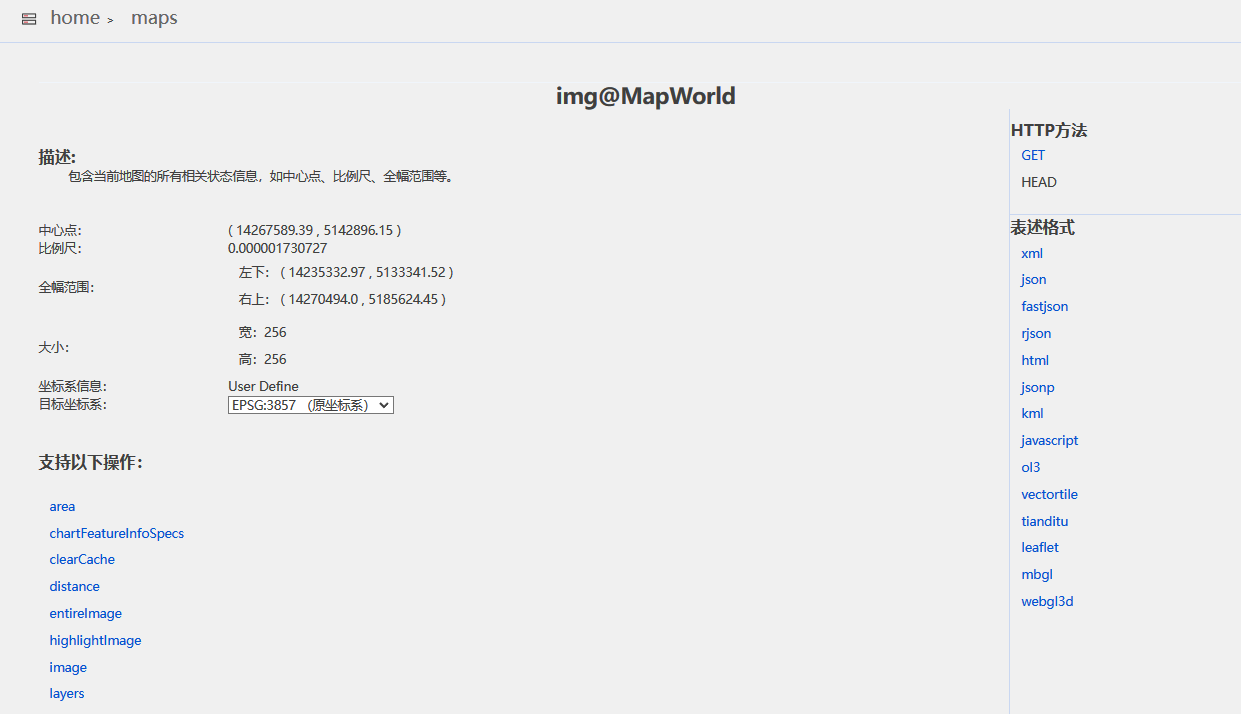The width and height of the screenshot is (1241, 714).
Task: Open the chartFeatureInfoSpecs operation
Action: (x=117, y=533)
